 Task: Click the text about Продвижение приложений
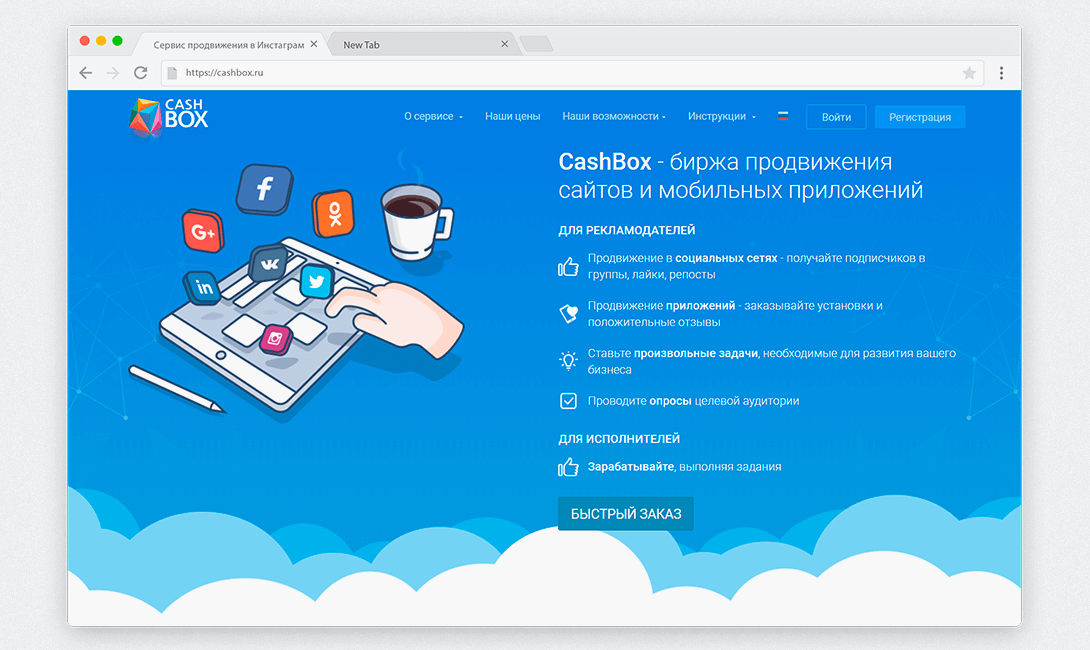[x=735, y=314]
